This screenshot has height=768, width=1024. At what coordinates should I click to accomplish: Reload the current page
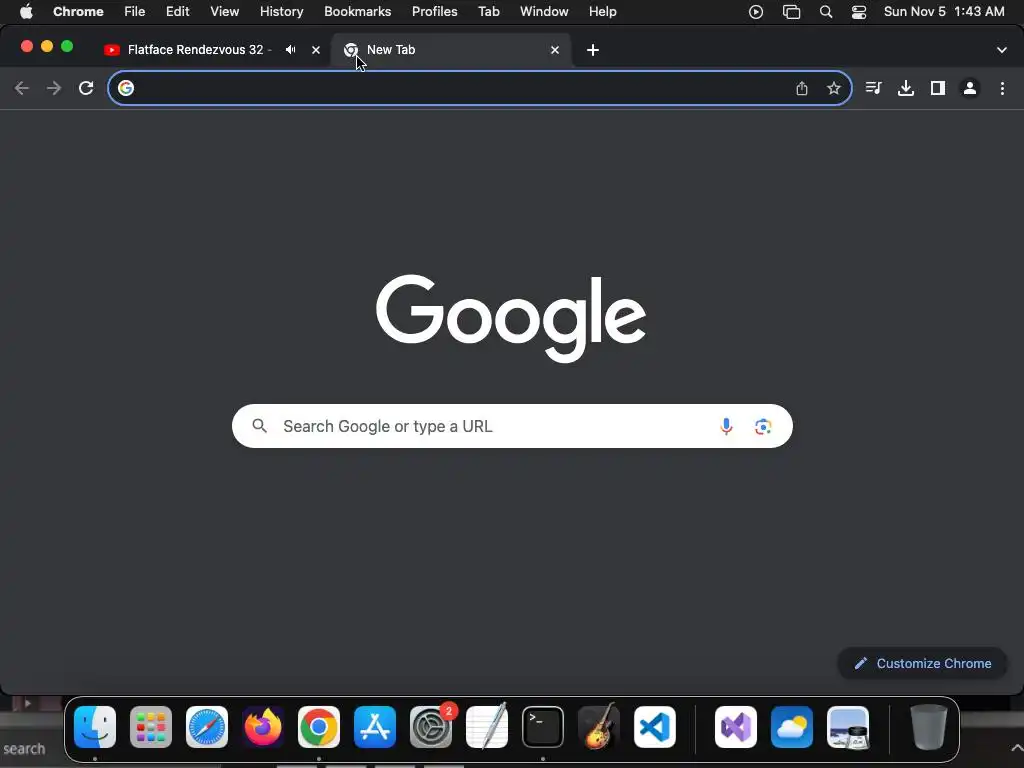(86, 88)
